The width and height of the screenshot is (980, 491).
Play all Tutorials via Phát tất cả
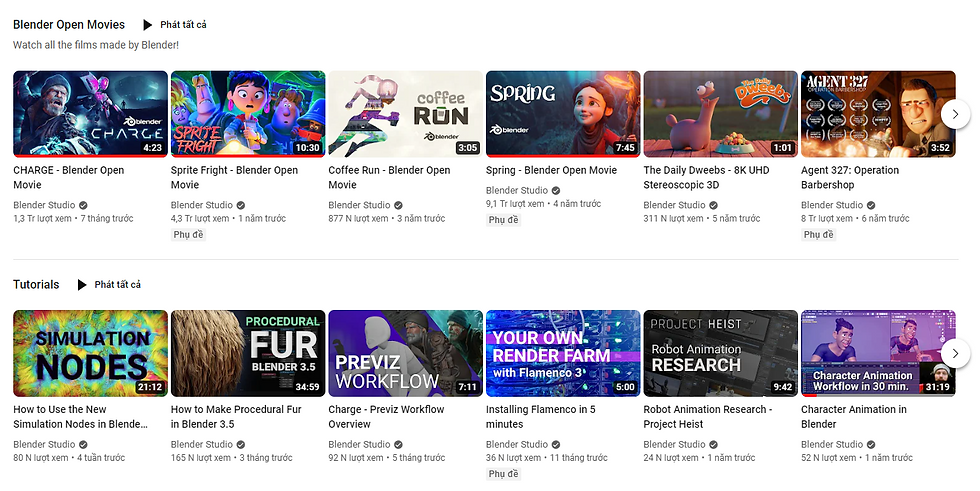(118, 285)
